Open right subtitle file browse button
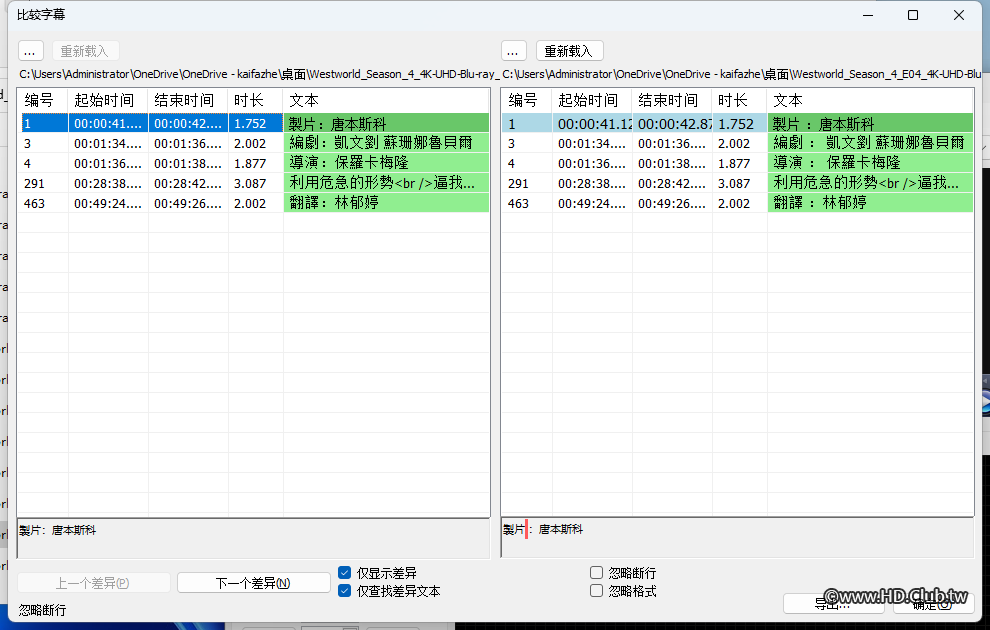Image resolution: width=990 pixels, height=630 pixels. coord(513,51)
